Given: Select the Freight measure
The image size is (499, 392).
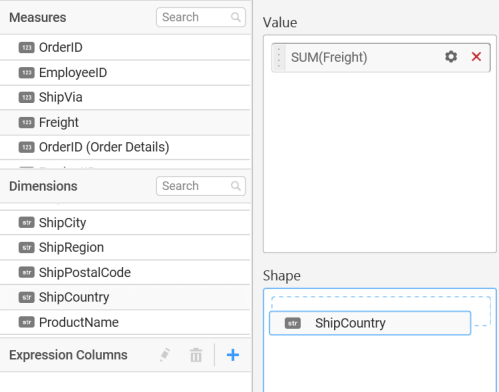Looking at the screenshot, I should 125,122.
